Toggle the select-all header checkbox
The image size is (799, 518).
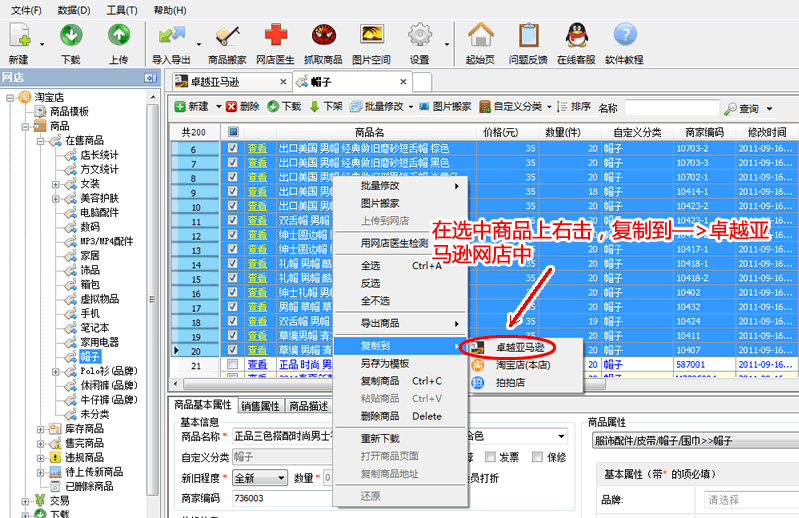(233, 132)
